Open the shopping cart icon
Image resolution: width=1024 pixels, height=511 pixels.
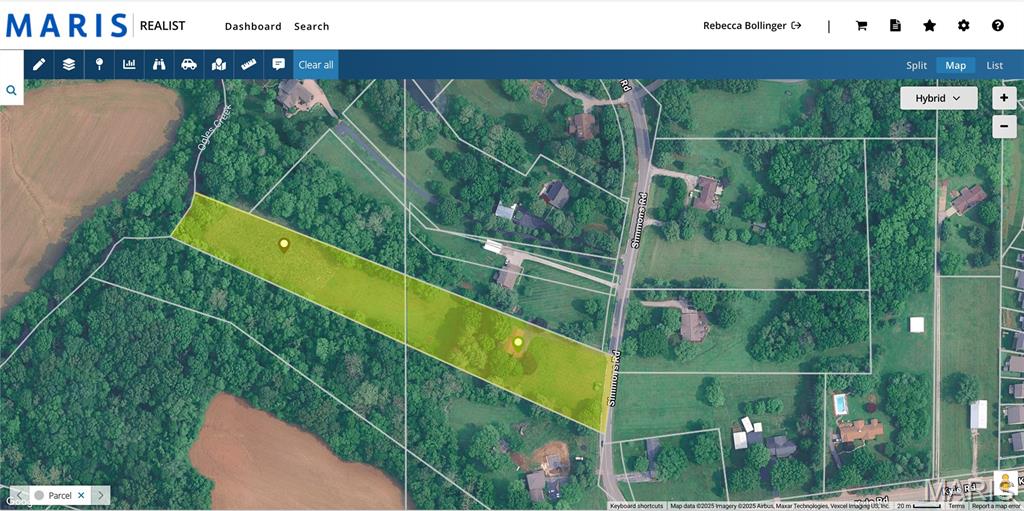(861, 25)
